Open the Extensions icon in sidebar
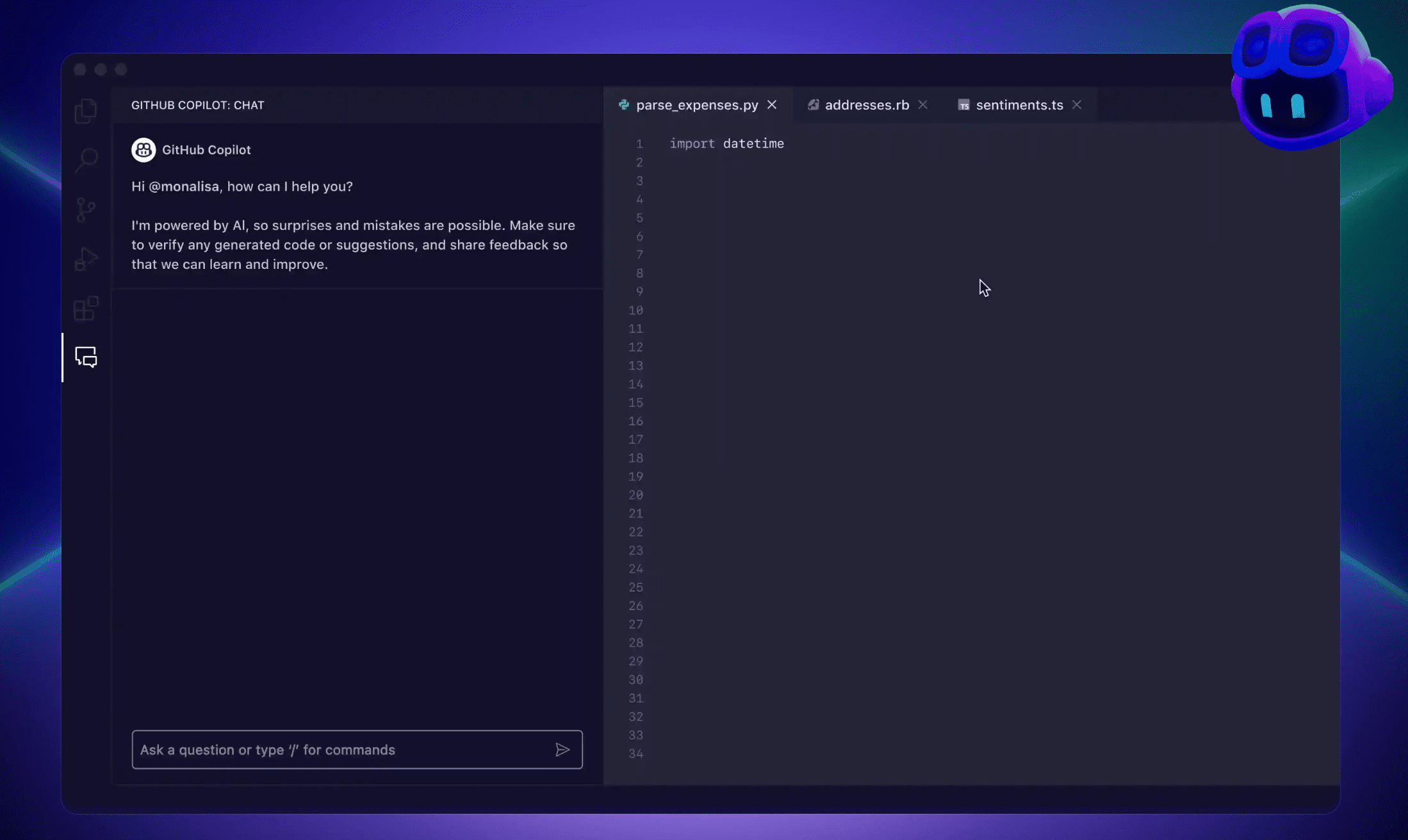 86,308
